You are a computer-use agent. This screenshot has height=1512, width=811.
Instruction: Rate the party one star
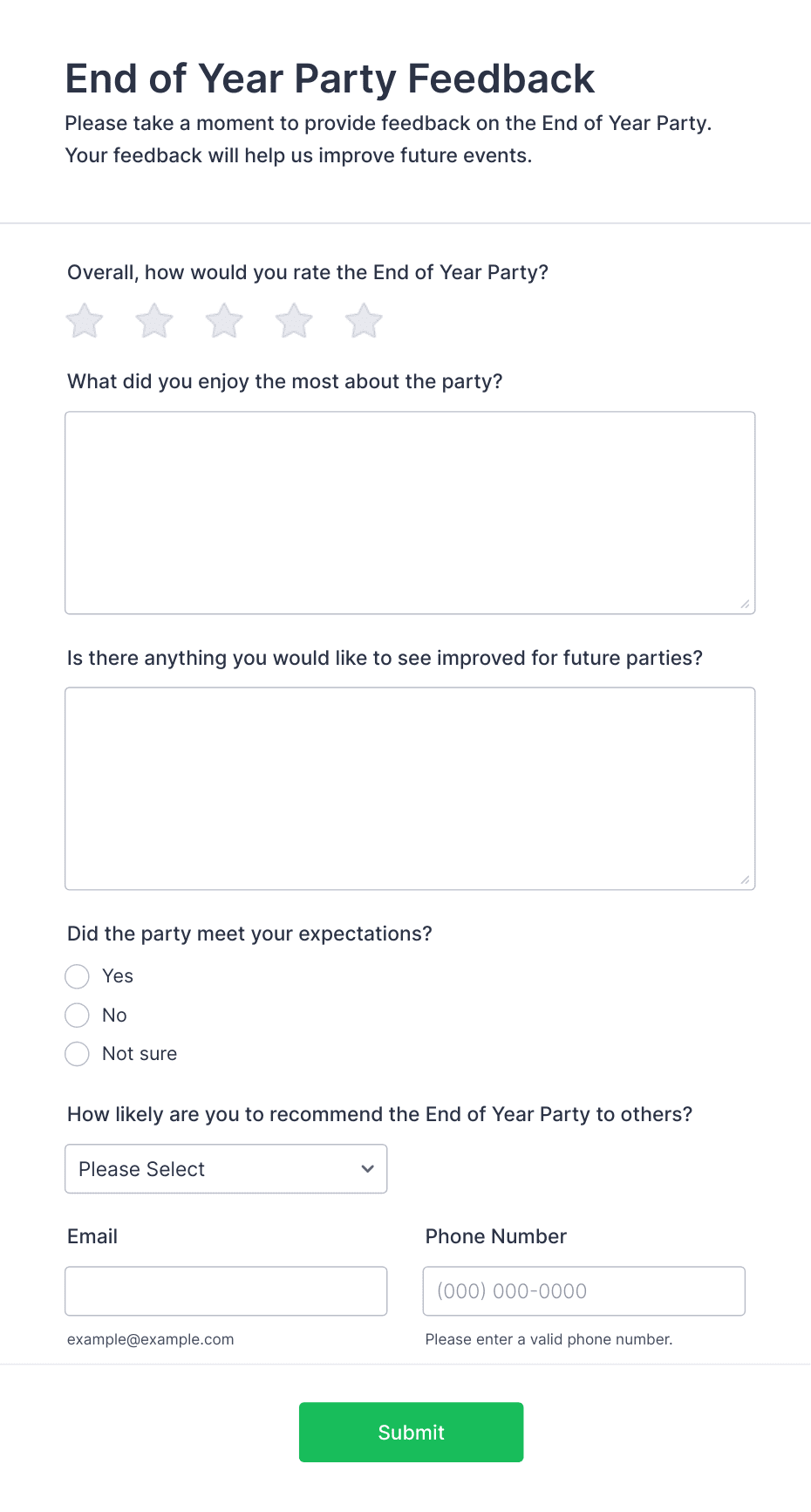(x=85, y=321)
